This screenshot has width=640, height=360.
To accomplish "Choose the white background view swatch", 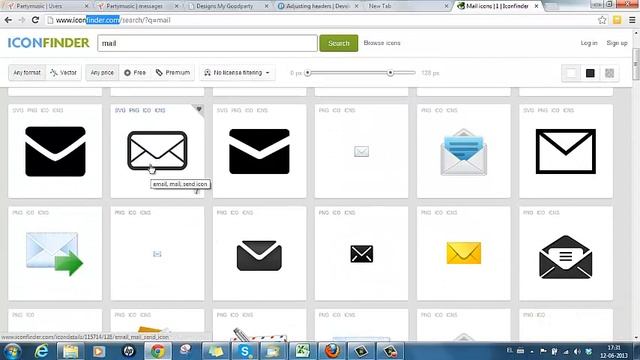I will [571, 73].
